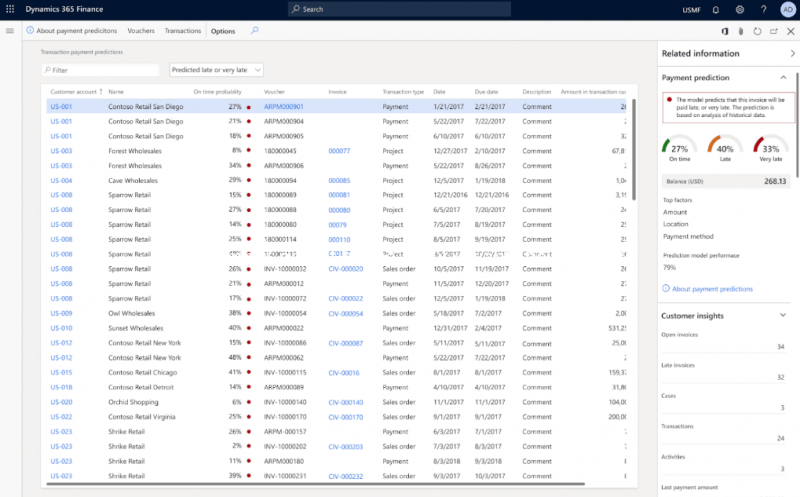Select the Contoso Retail Chicago name cell
The width and height of the screenshot is (800, 497).
click(x=142, y=372)
